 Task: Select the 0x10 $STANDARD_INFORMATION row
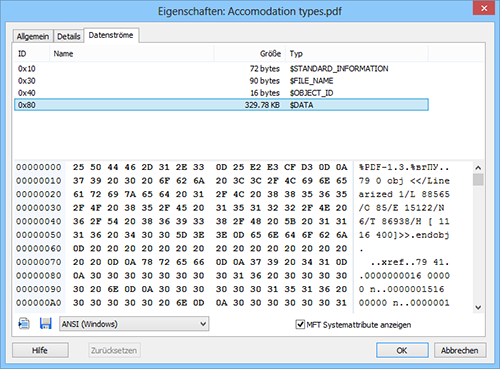click(x=221, y=69)
